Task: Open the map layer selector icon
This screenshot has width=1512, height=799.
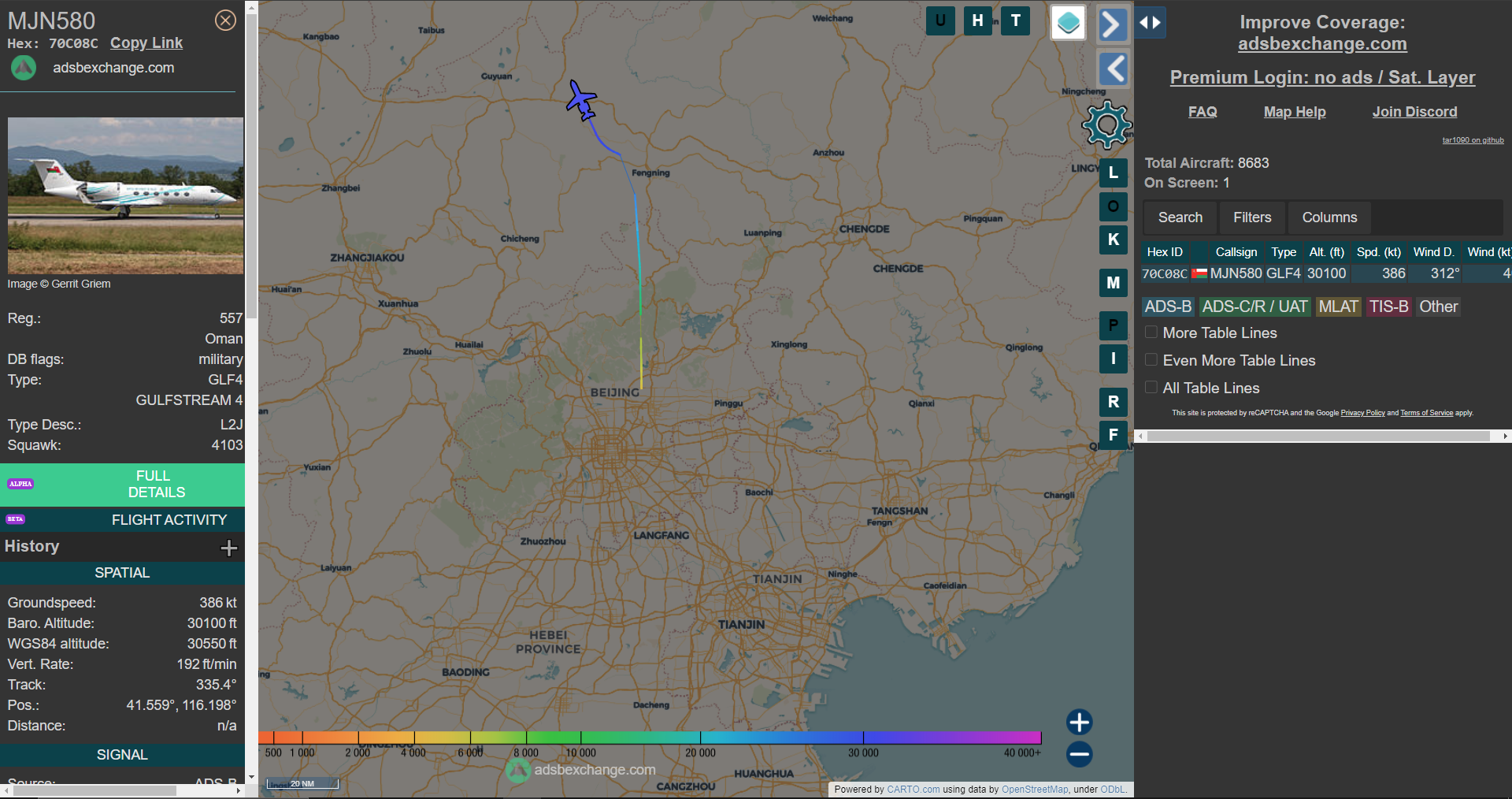Action: pyautogui.click(x=1069, y=22)
